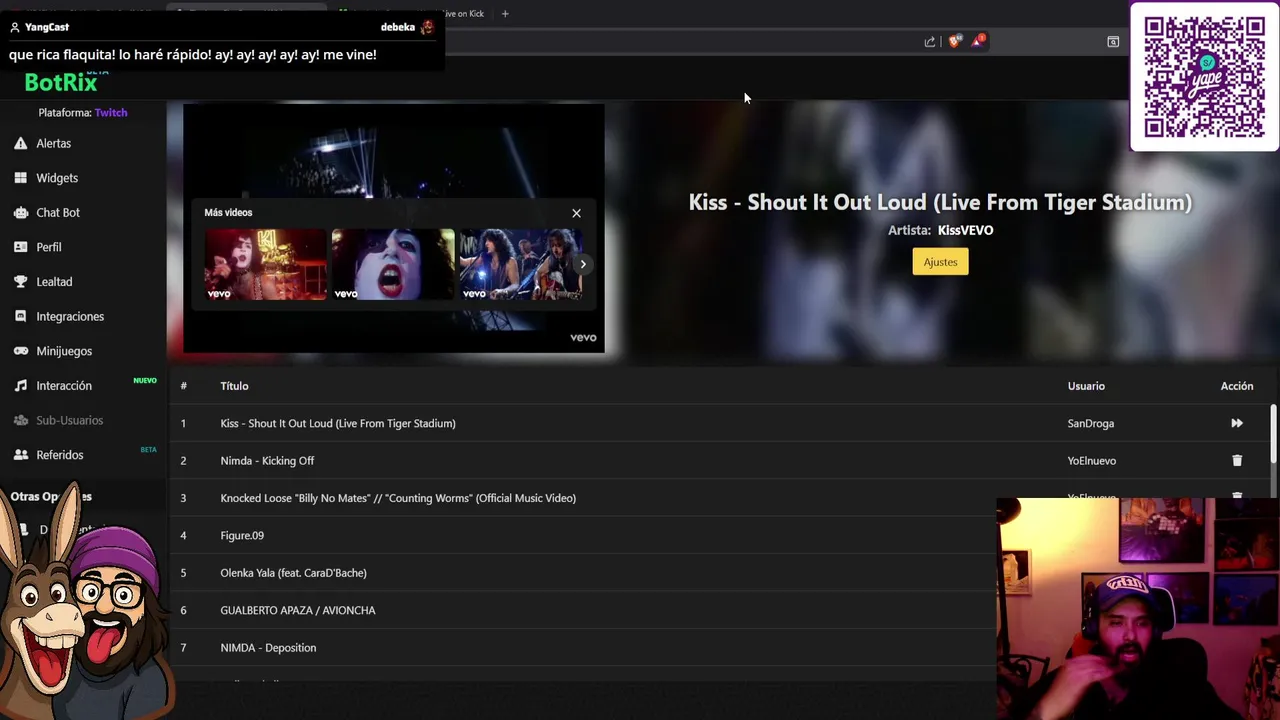1280x720 pixels.
Task: Go to Perfil page
Action: pyautogui.click(x=49, y=247)
